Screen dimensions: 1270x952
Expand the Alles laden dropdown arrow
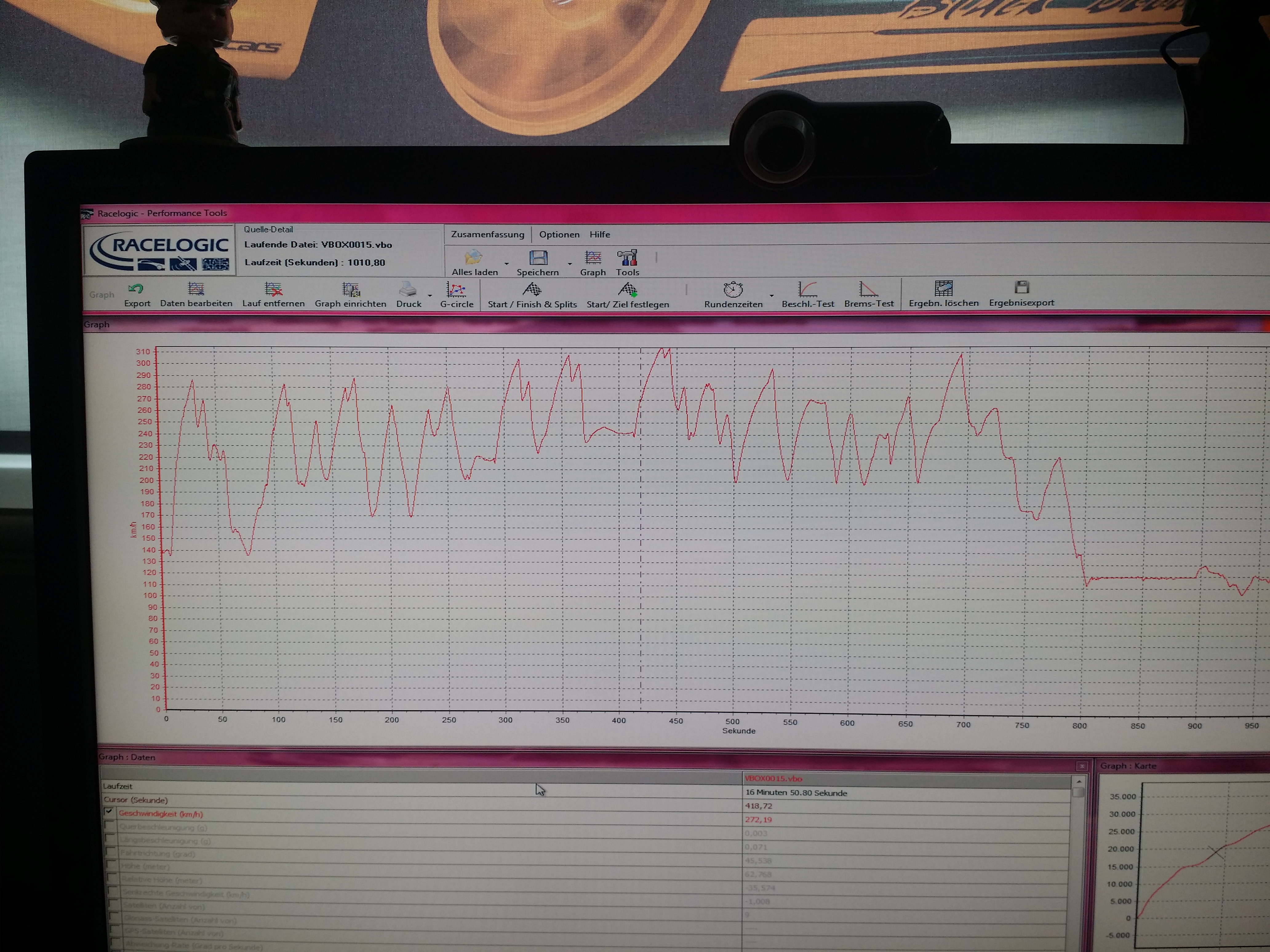(506, 264)
